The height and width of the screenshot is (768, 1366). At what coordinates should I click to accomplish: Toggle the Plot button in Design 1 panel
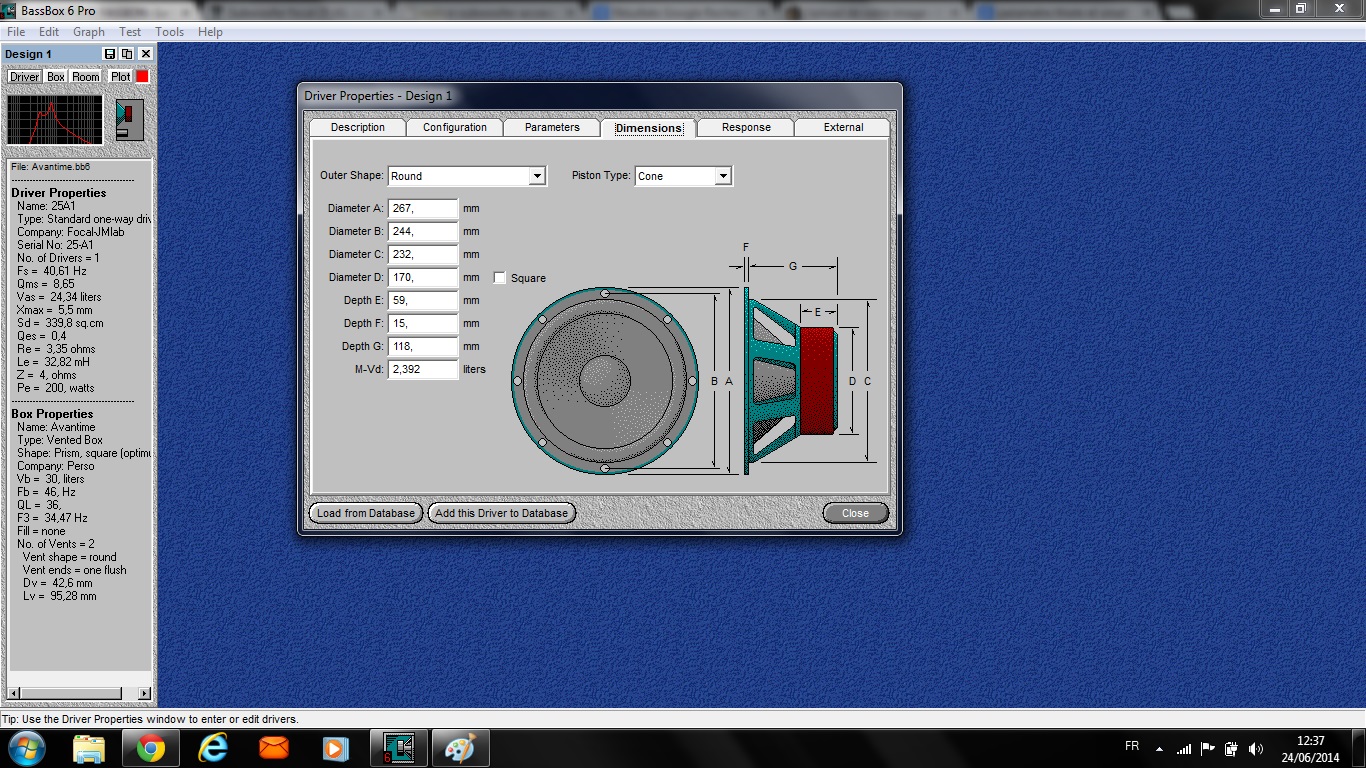point(120,77)
